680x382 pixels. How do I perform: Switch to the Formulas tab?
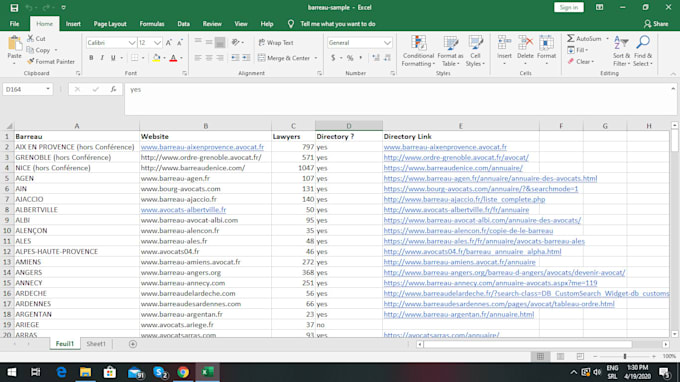point(152,24)
